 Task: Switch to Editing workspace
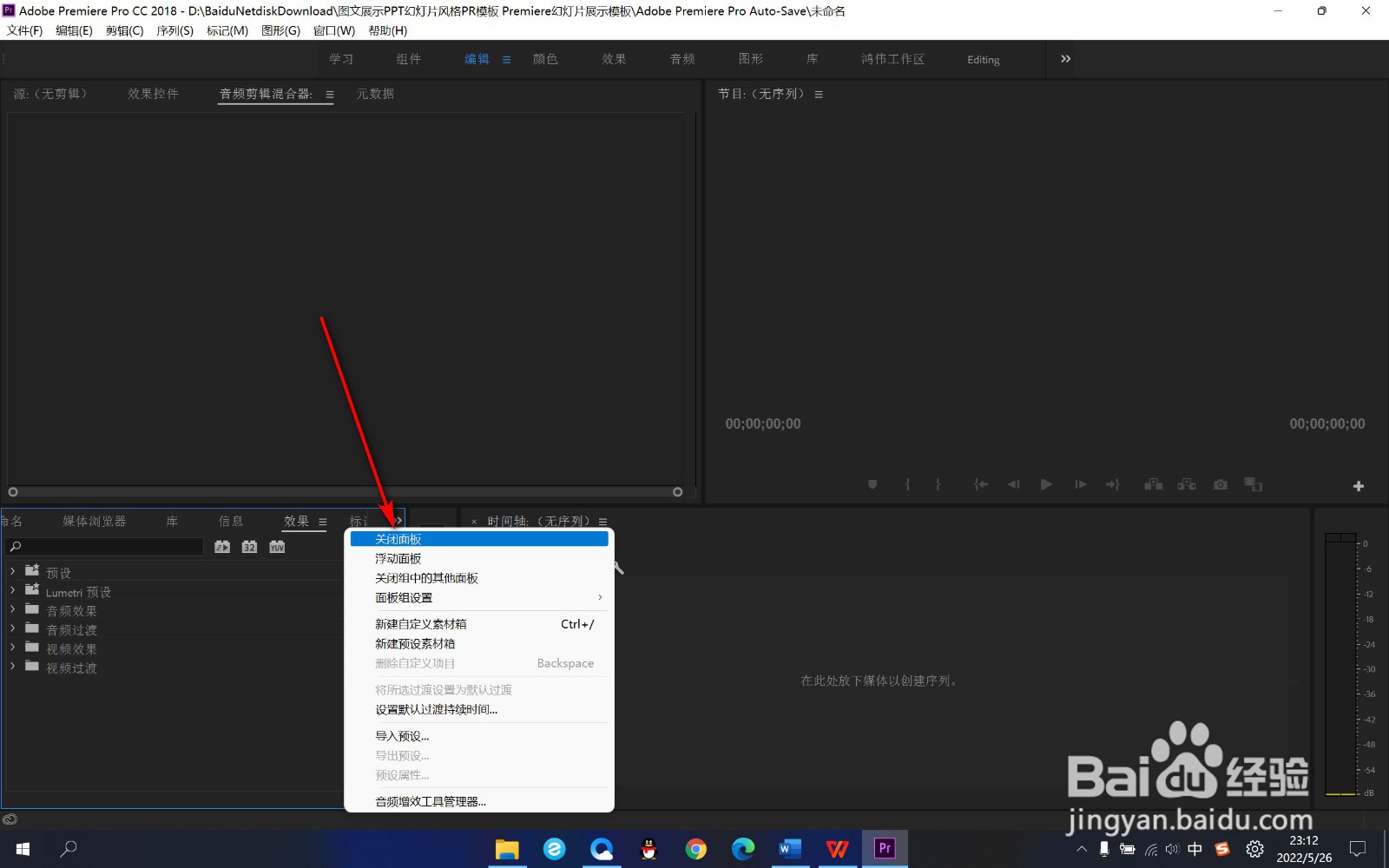coord(984,60)
